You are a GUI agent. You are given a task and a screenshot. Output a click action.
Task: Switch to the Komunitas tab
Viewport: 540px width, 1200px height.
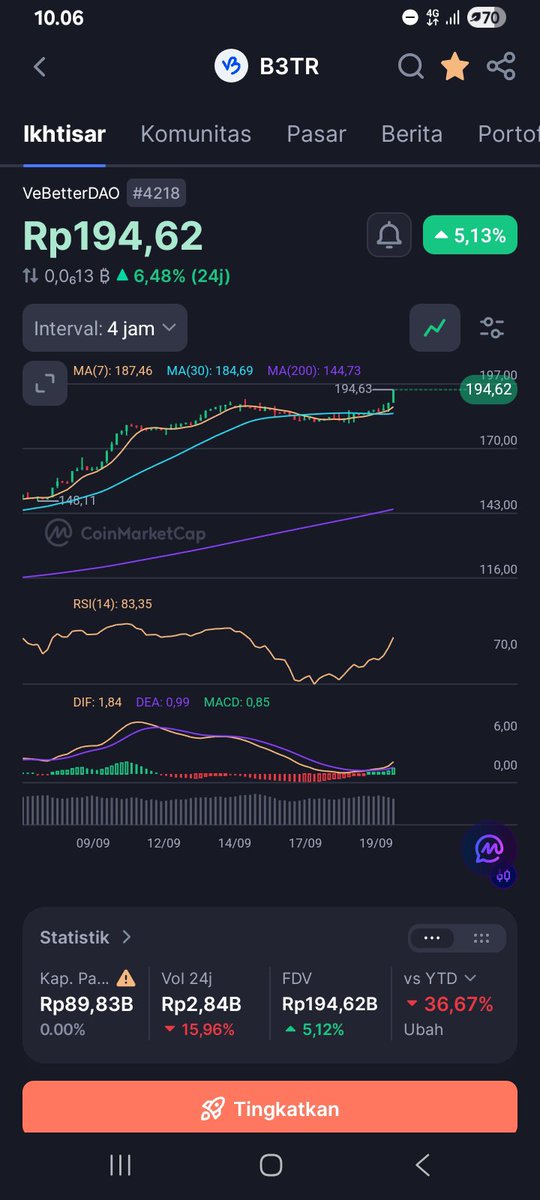[196, 134]
